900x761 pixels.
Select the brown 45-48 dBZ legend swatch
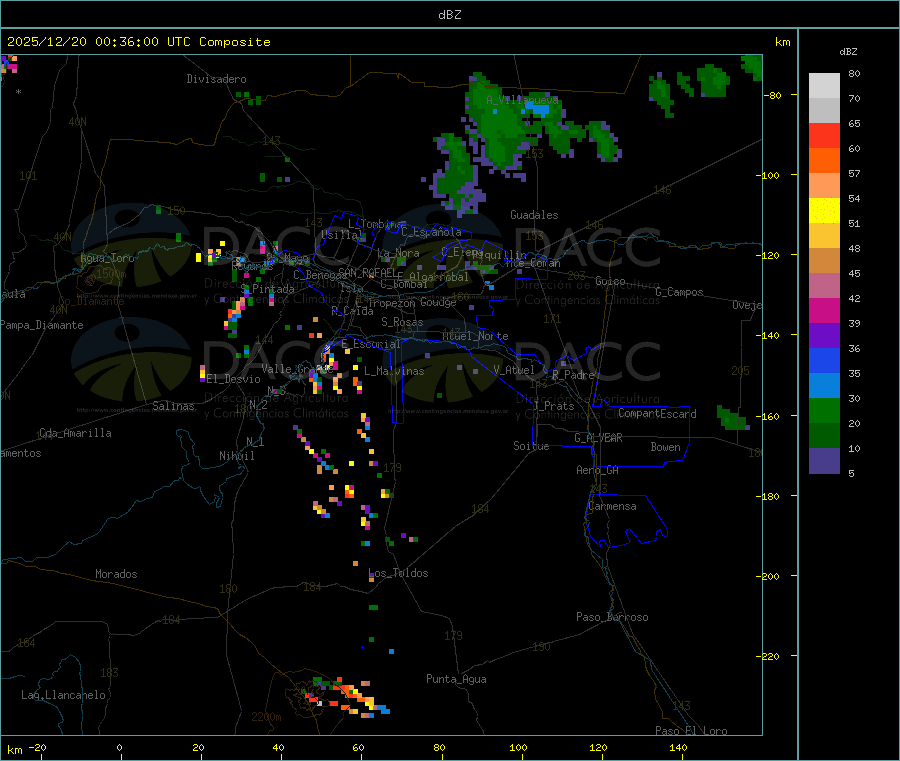[824, 261]
